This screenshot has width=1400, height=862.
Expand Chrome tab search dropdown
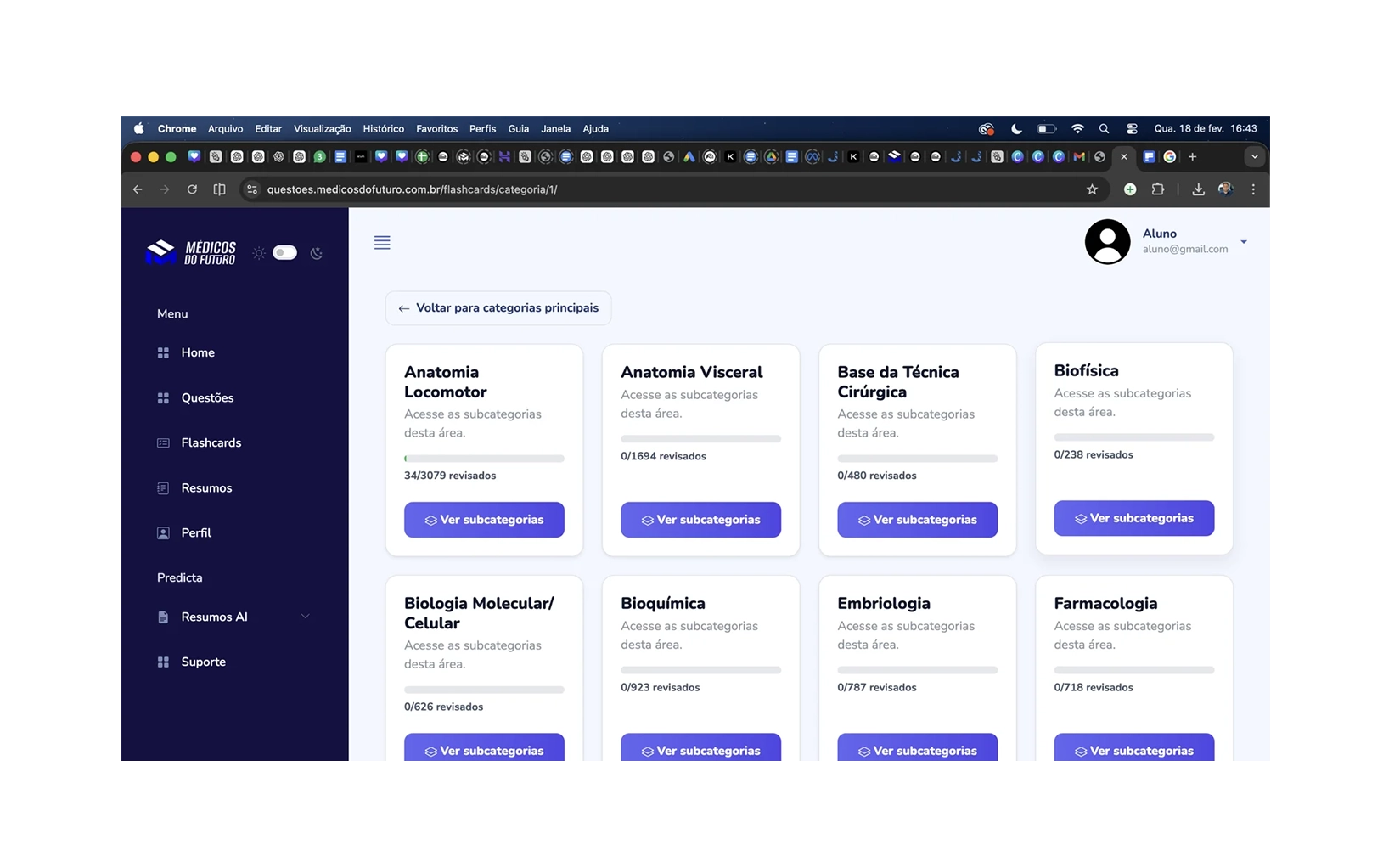1254,157
